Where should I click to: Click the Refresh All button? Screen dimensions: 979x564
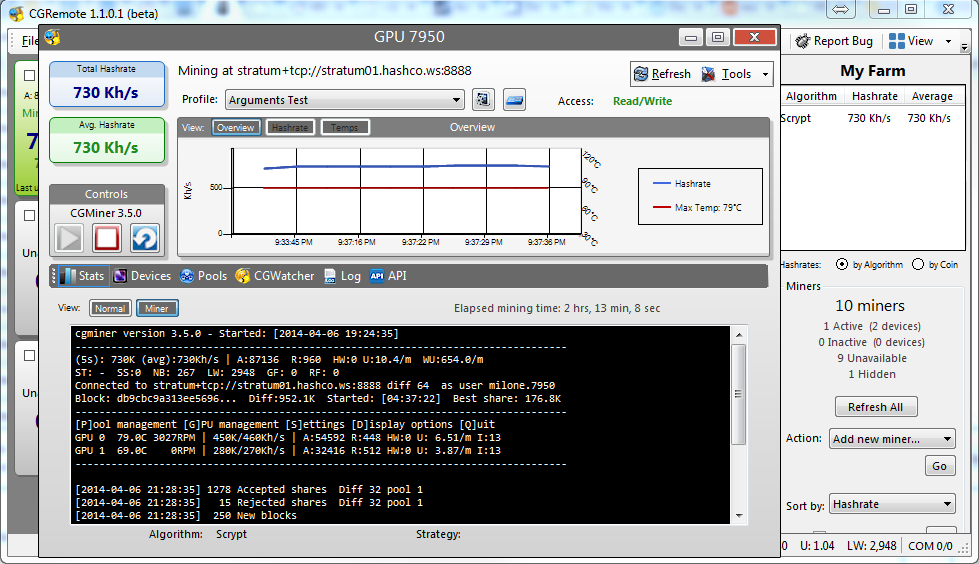tap(876, 407)
